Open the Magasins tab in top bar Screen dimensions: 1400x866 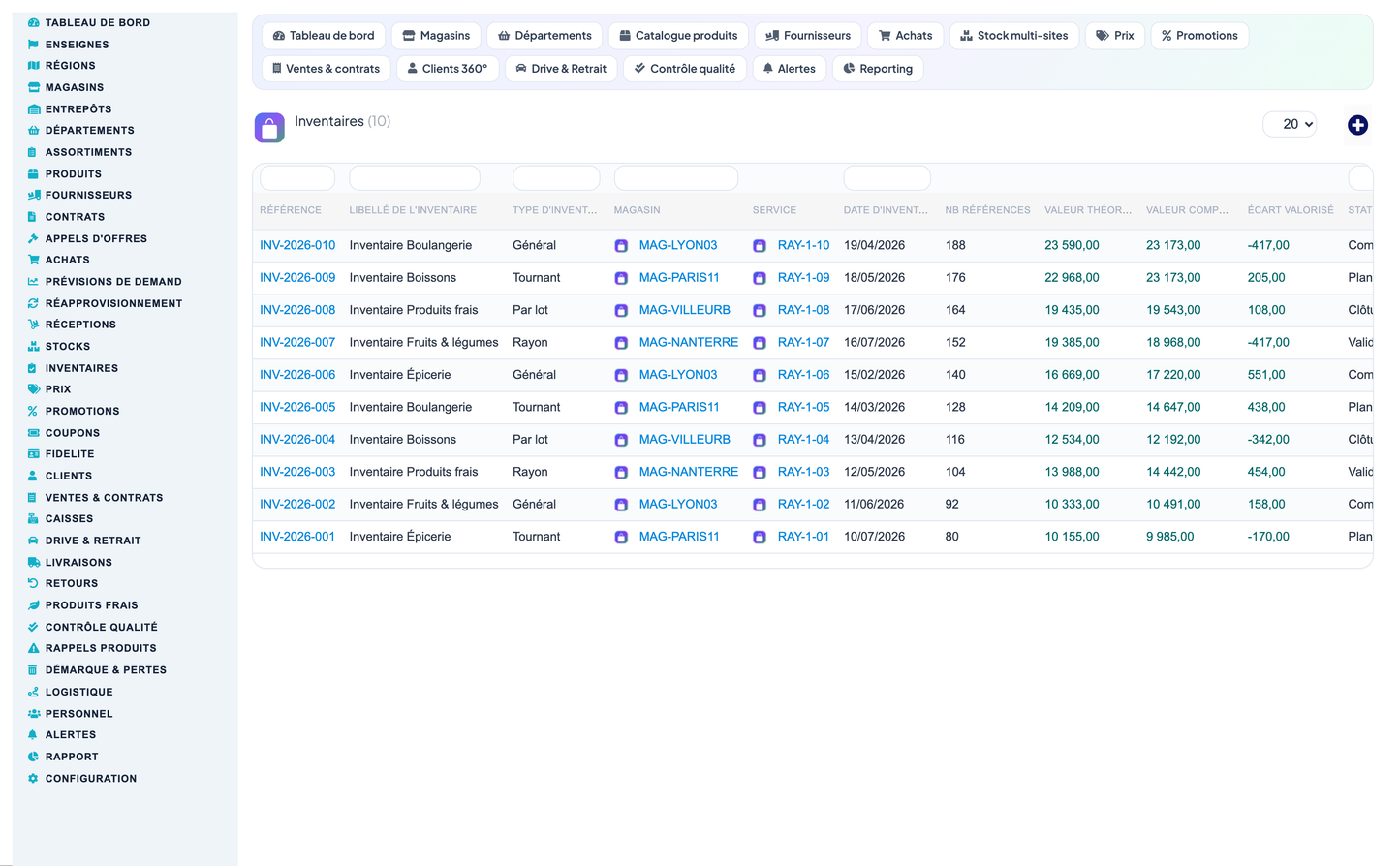coord(436,36)
